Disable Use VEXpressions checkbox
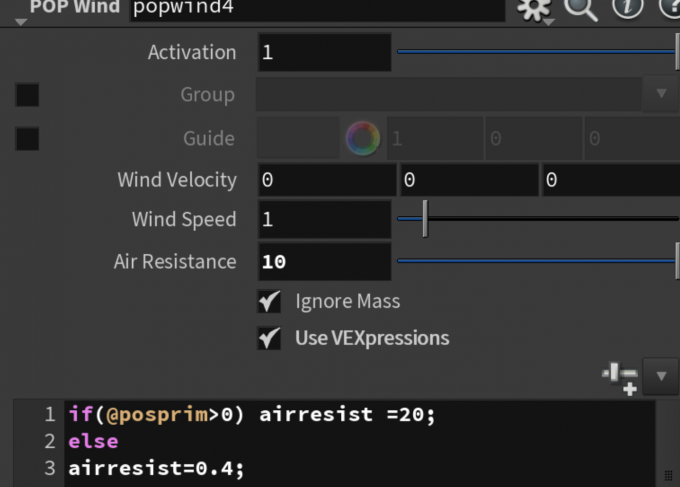680x487 pixels. [x=269, y=338]
